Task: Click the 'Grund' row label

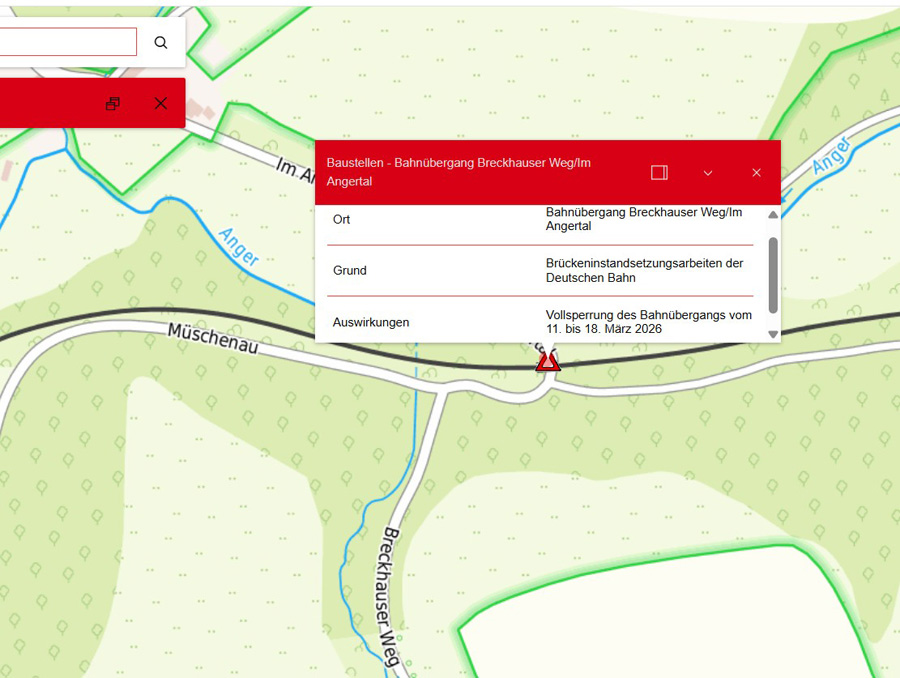Action: tap(350, 270)
